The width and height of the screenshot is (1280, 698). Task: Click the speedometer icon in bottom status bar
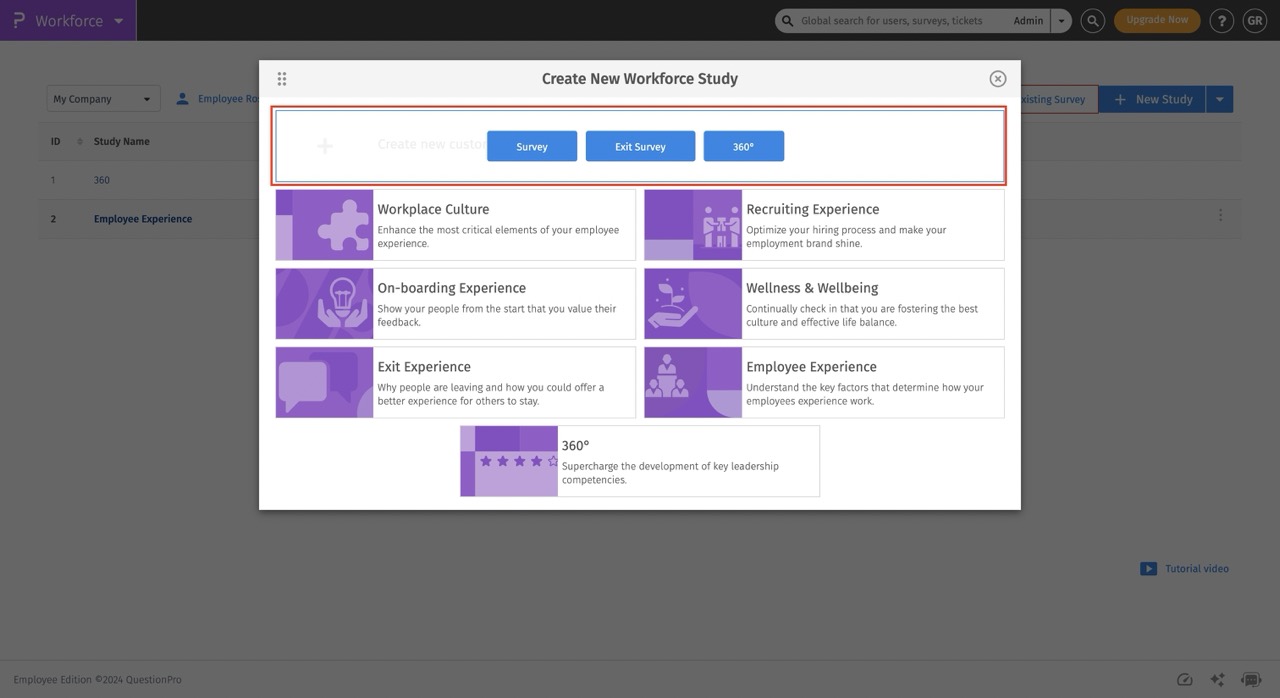coord(1185,679)
